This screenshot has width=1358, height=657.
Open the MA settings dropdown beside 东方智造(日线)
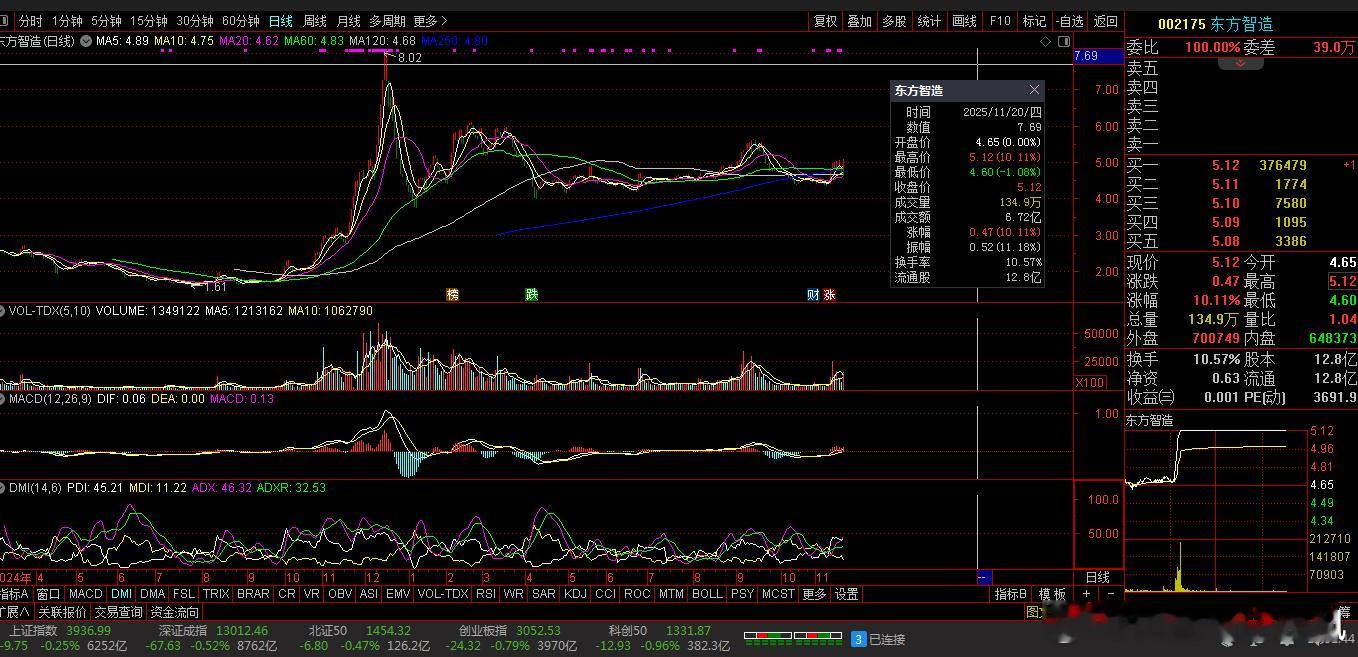(x=86, y=41)
